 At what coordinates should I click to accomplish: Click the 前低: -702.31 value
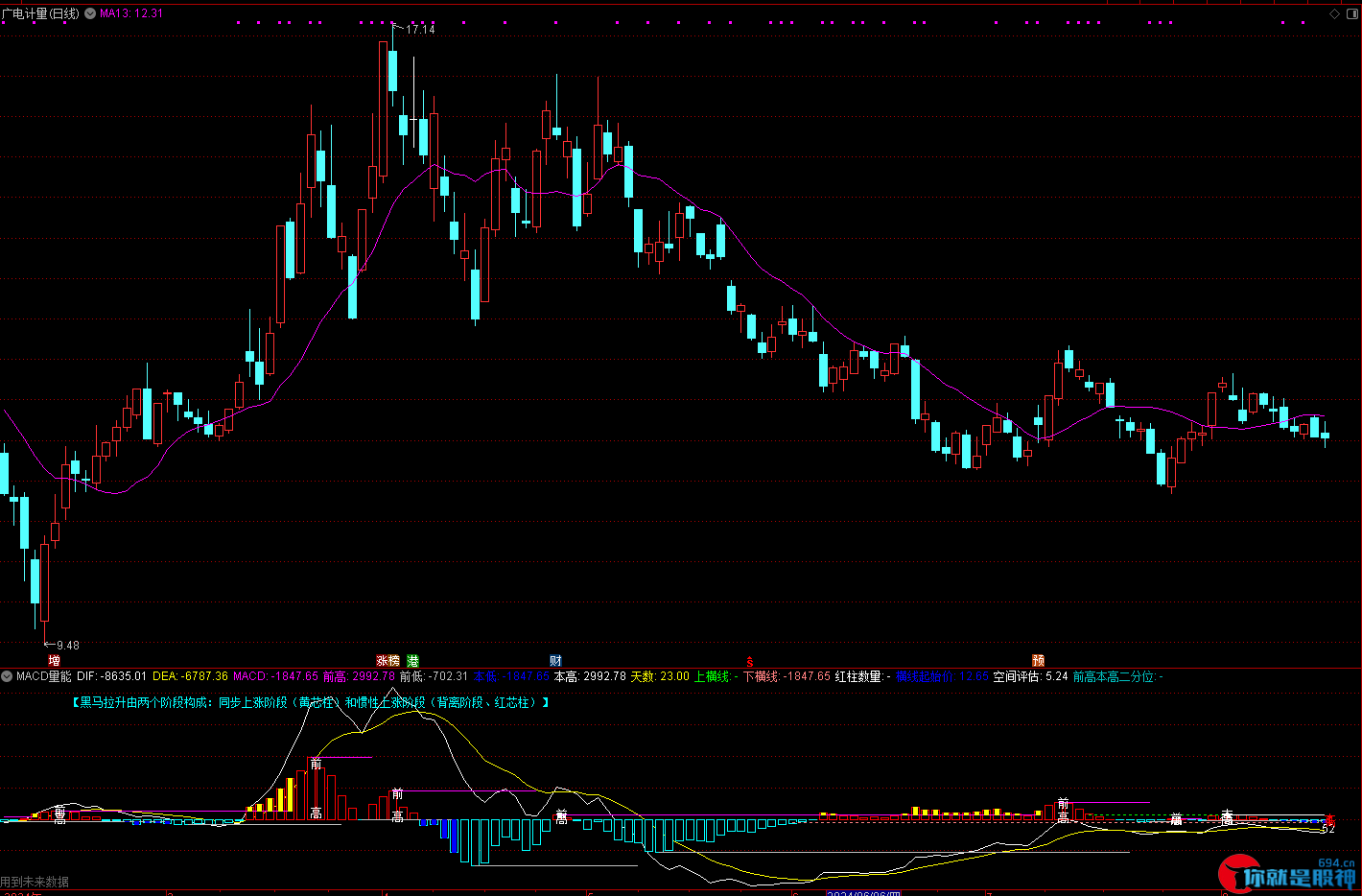[434, 676]
